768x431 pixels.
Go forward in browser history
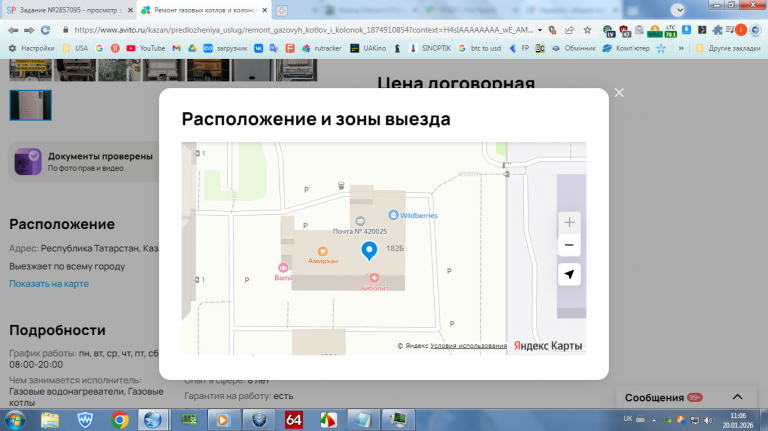tap(29, 30)
